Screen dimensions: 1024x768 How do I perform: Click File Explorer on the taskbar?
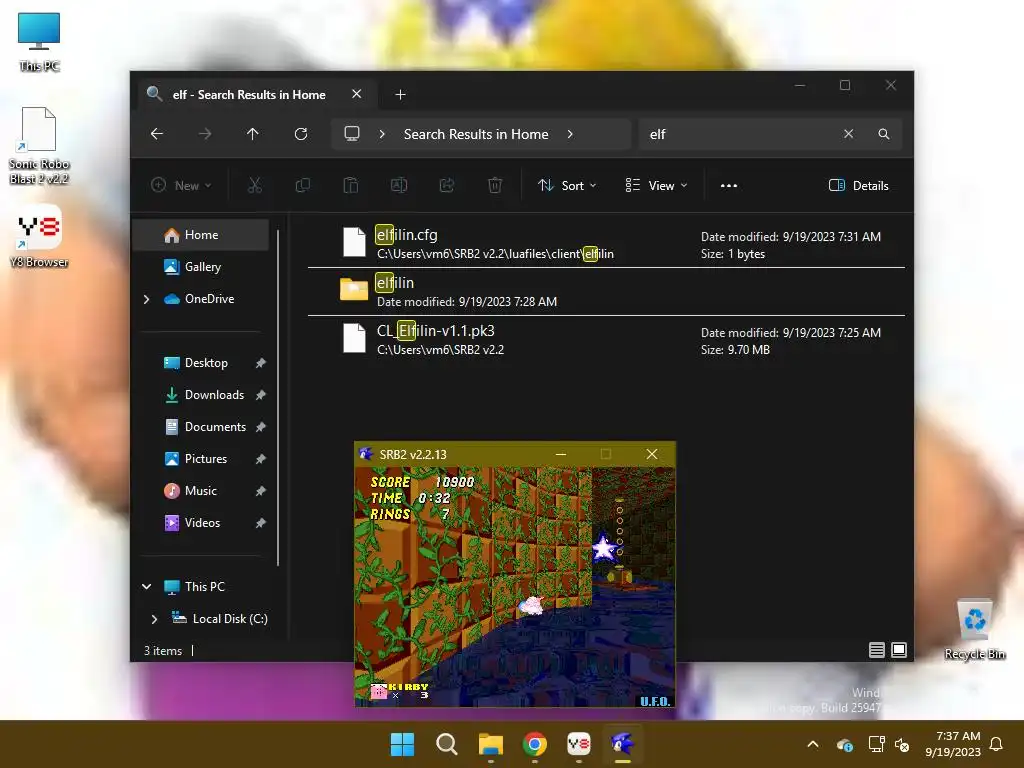pyautogui.click(x=490, y=744)
